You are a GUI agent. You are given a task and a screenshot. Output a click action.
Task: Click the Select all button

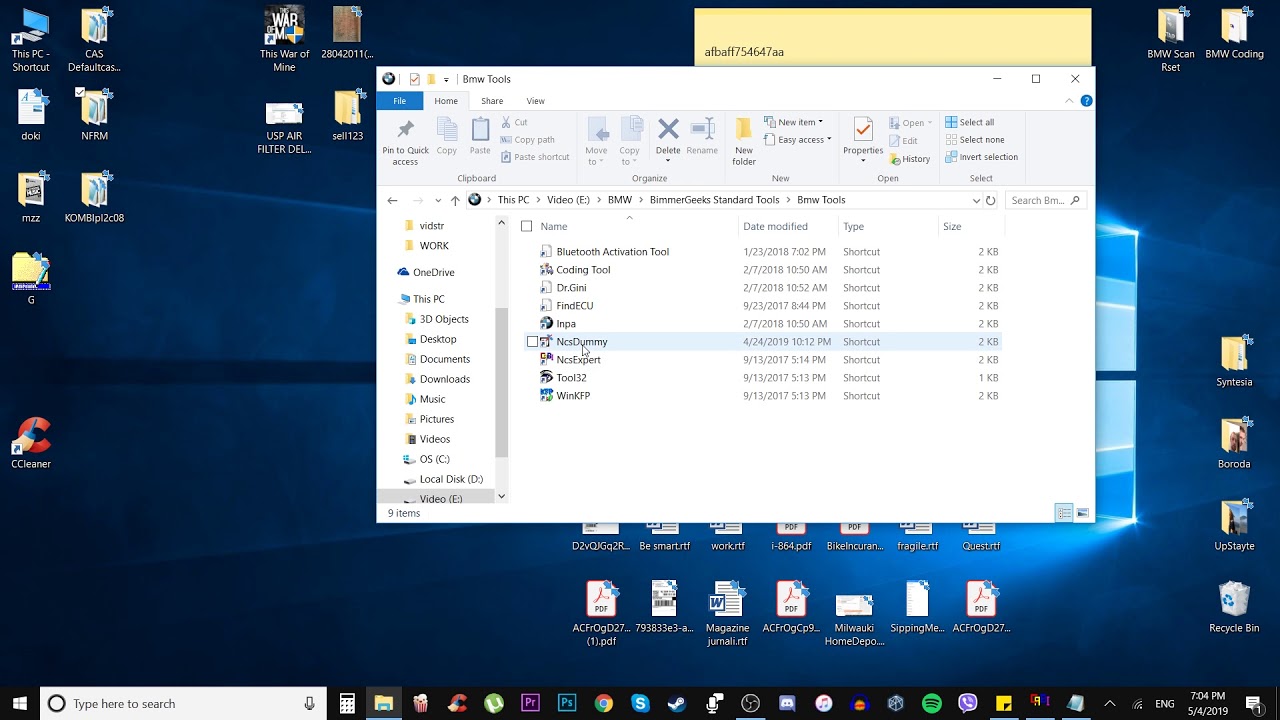tap(970, 122)
